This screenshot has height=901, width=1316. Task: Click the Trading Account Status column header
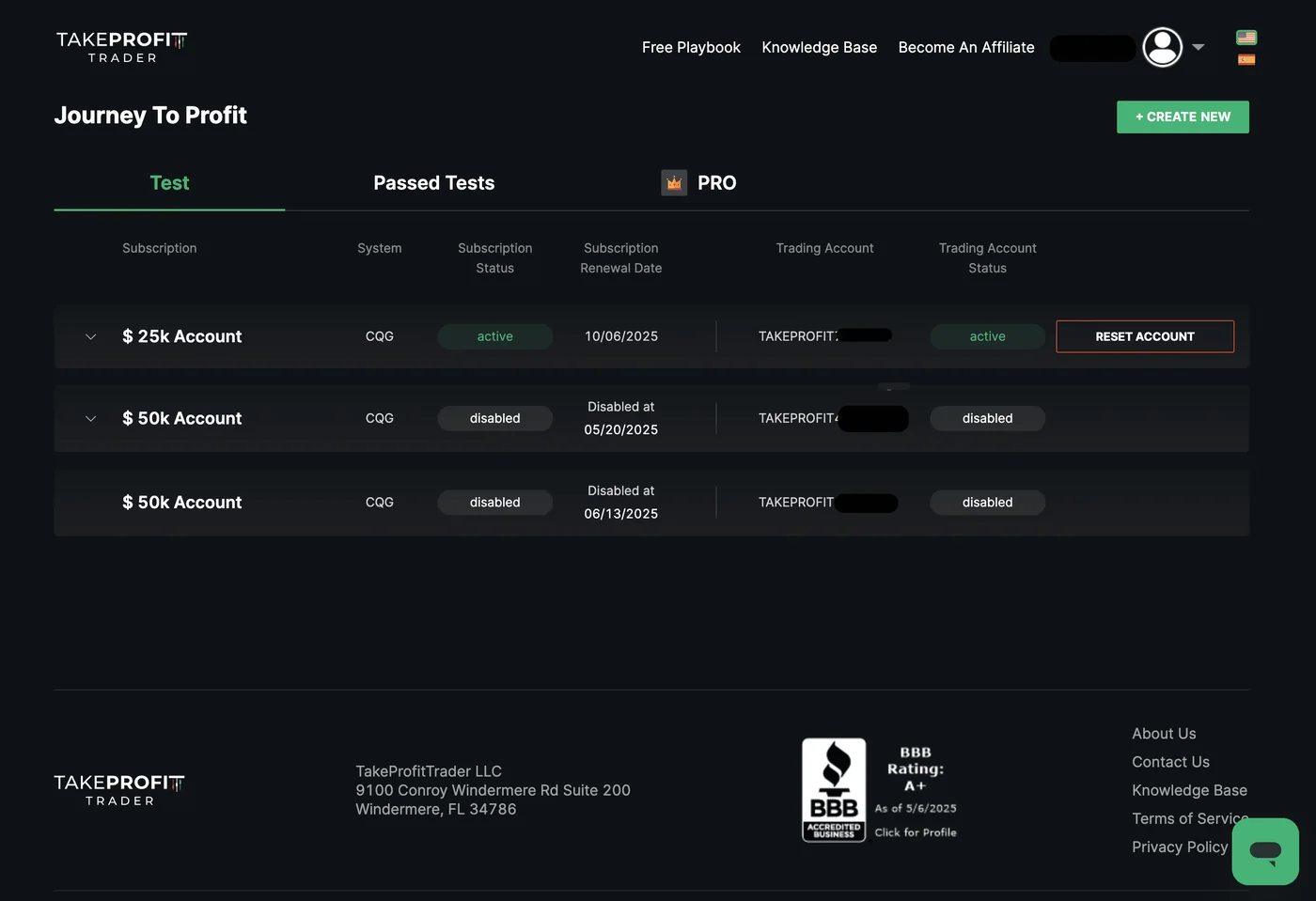click(988, 257)
